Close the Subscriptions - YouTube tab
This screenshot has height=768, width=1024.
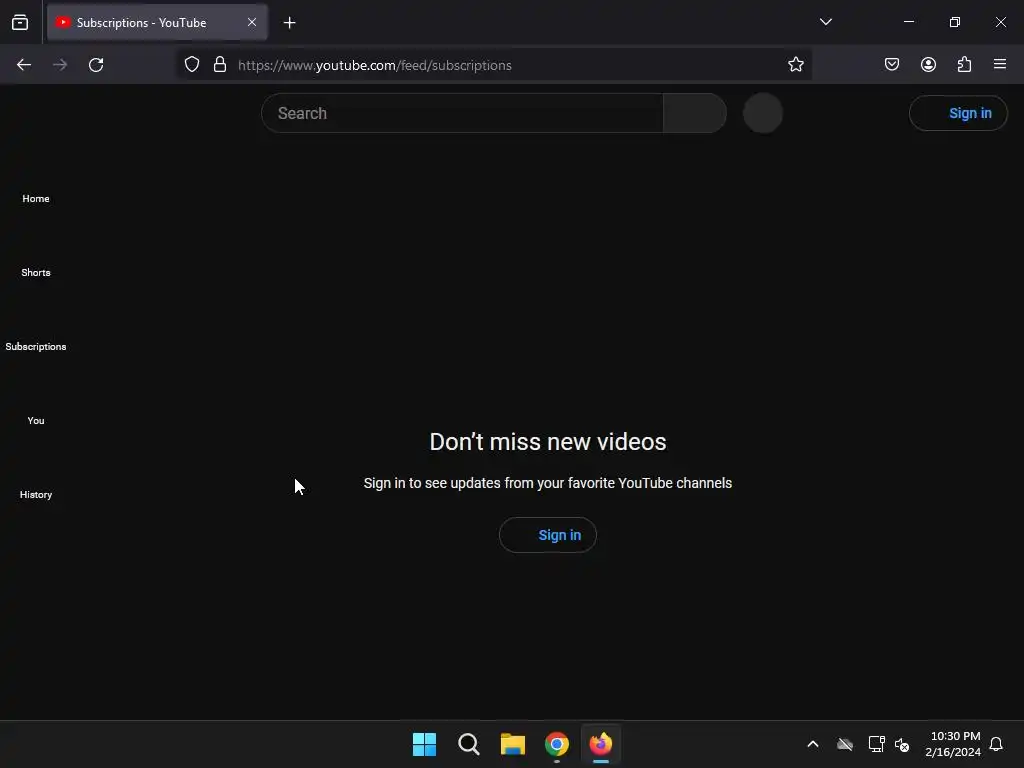click(252, 22)
